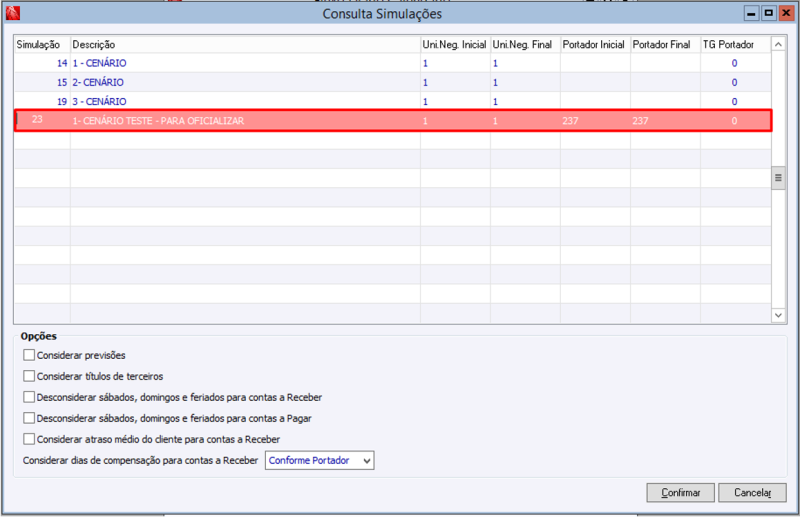Image resolution: width=800 pixels, height=517 pixels.
Task: Click the scroll down arrow of the grid
Action: 778,315
